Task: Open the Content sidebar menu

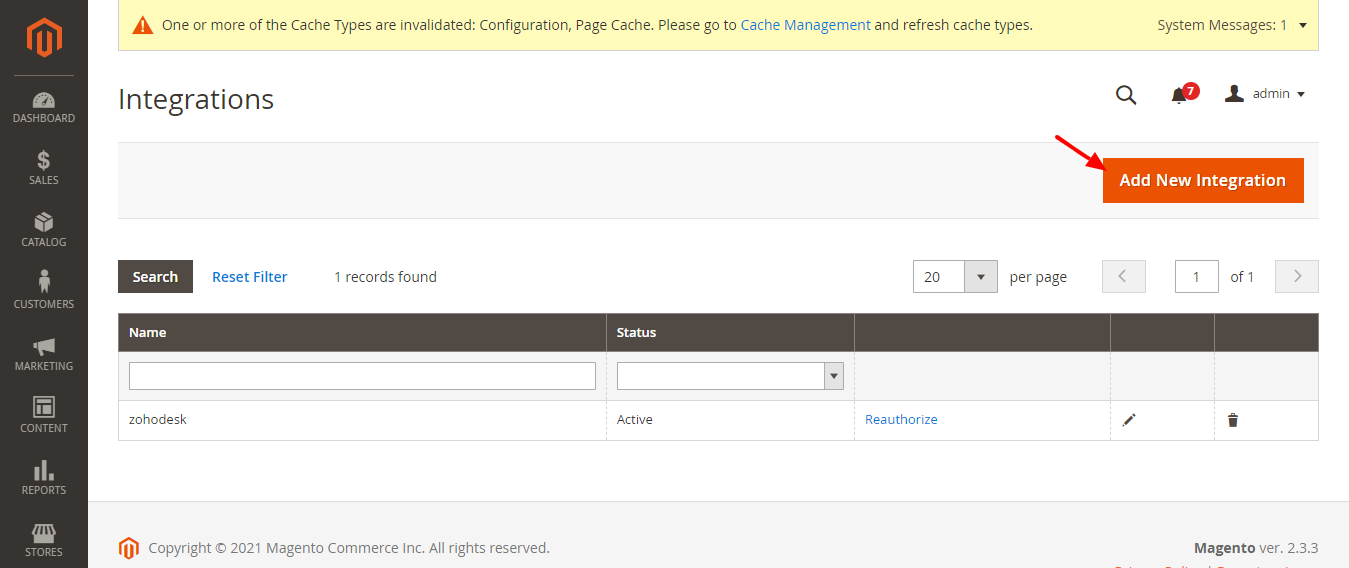Action: coord(44,415)
